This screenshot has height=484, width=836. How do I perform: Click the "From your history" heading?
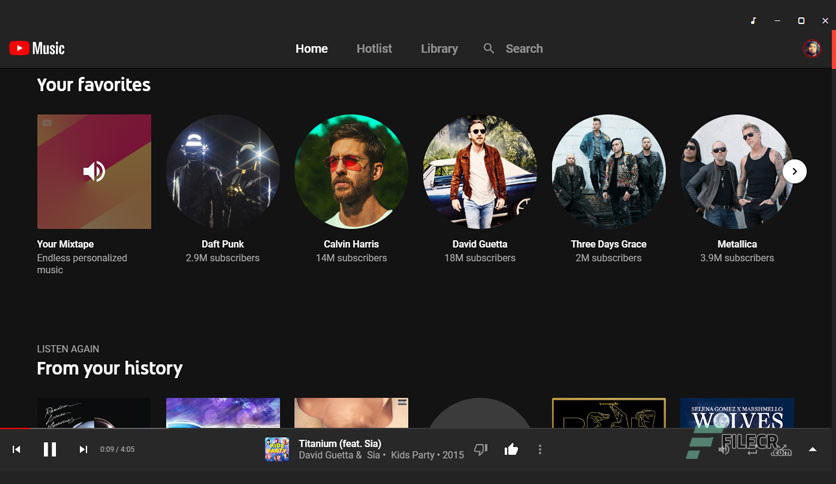click(x=109, y=368)
